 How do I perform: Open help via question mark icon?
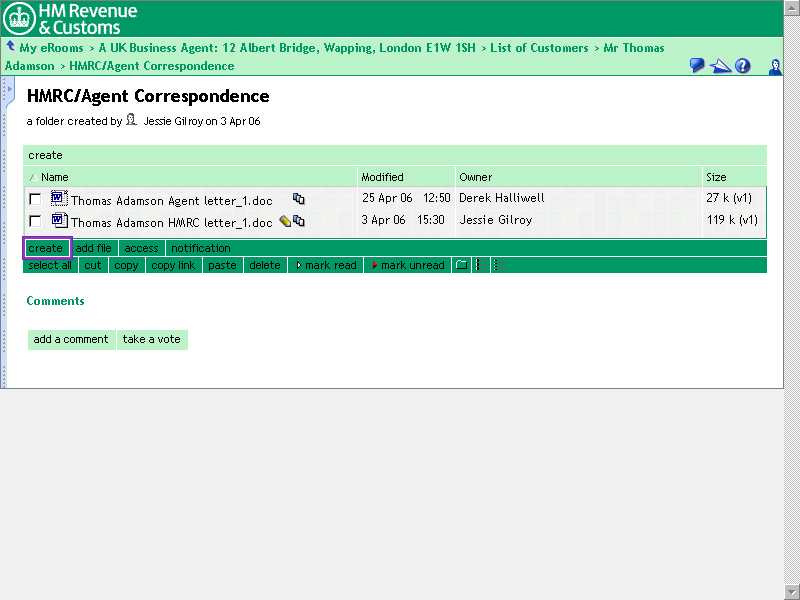pyautogui.click(x=743, y=66)
